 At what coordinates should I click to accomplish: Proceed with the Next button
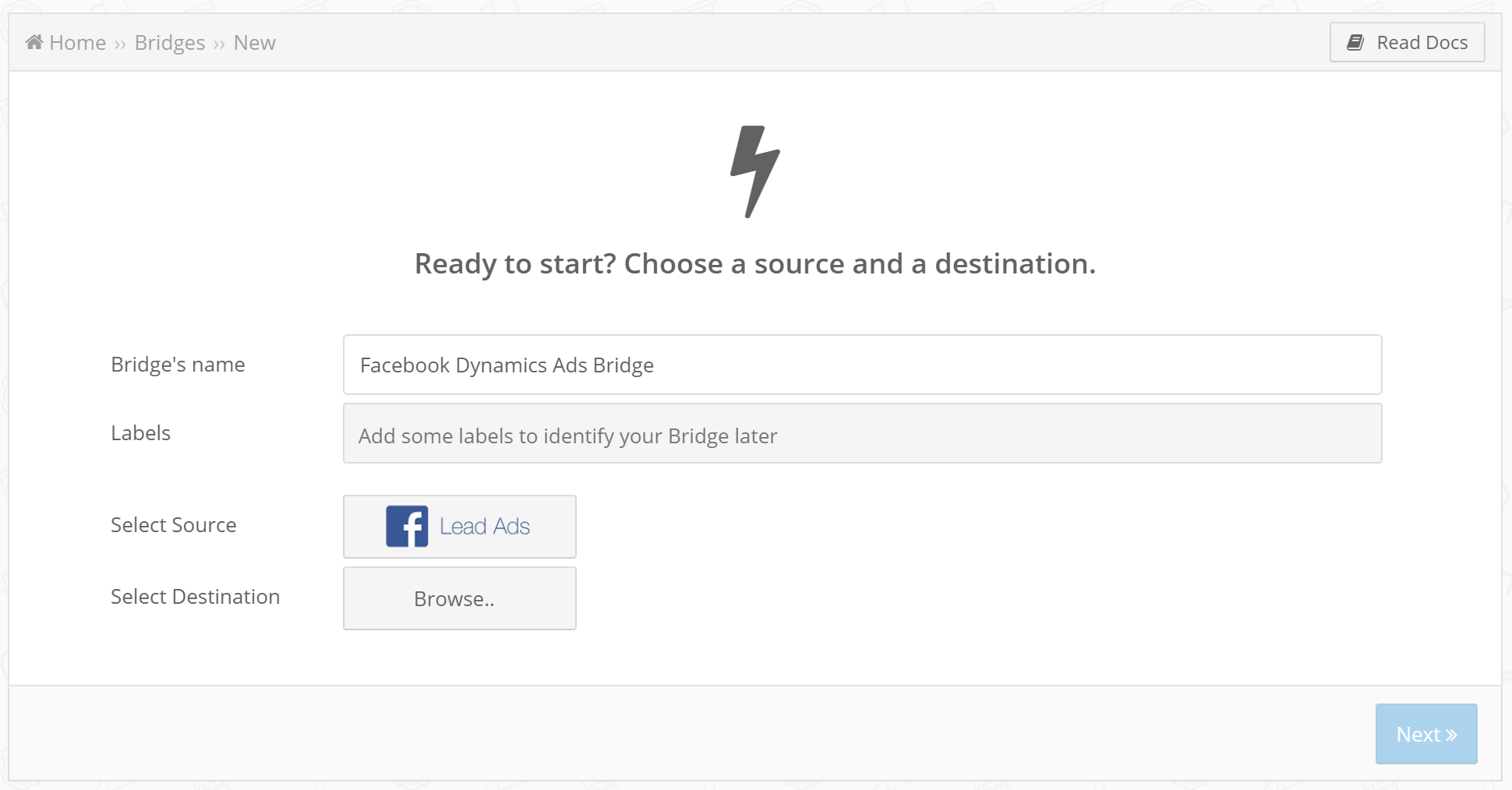point(1426,734)
